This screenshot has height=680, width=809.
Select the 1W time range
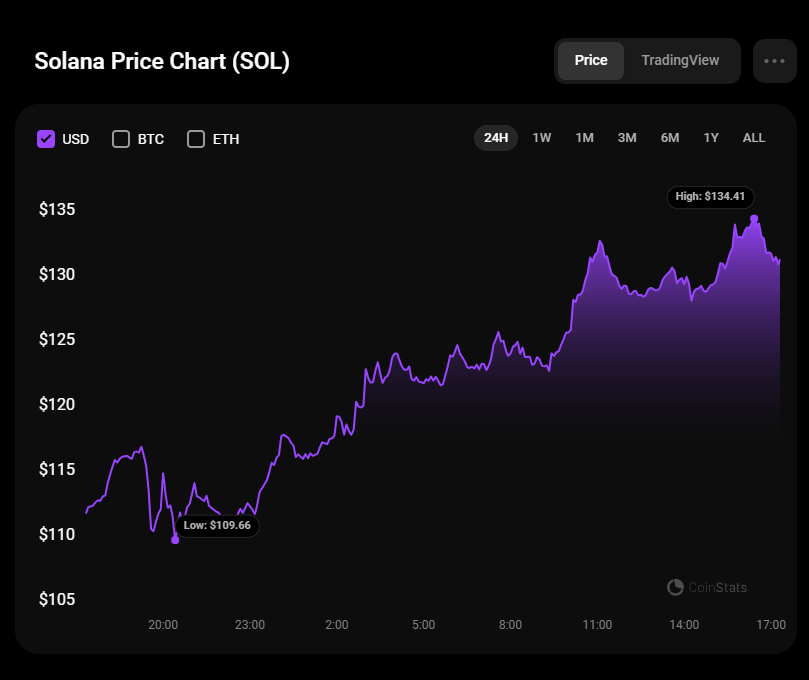(542, 138)
